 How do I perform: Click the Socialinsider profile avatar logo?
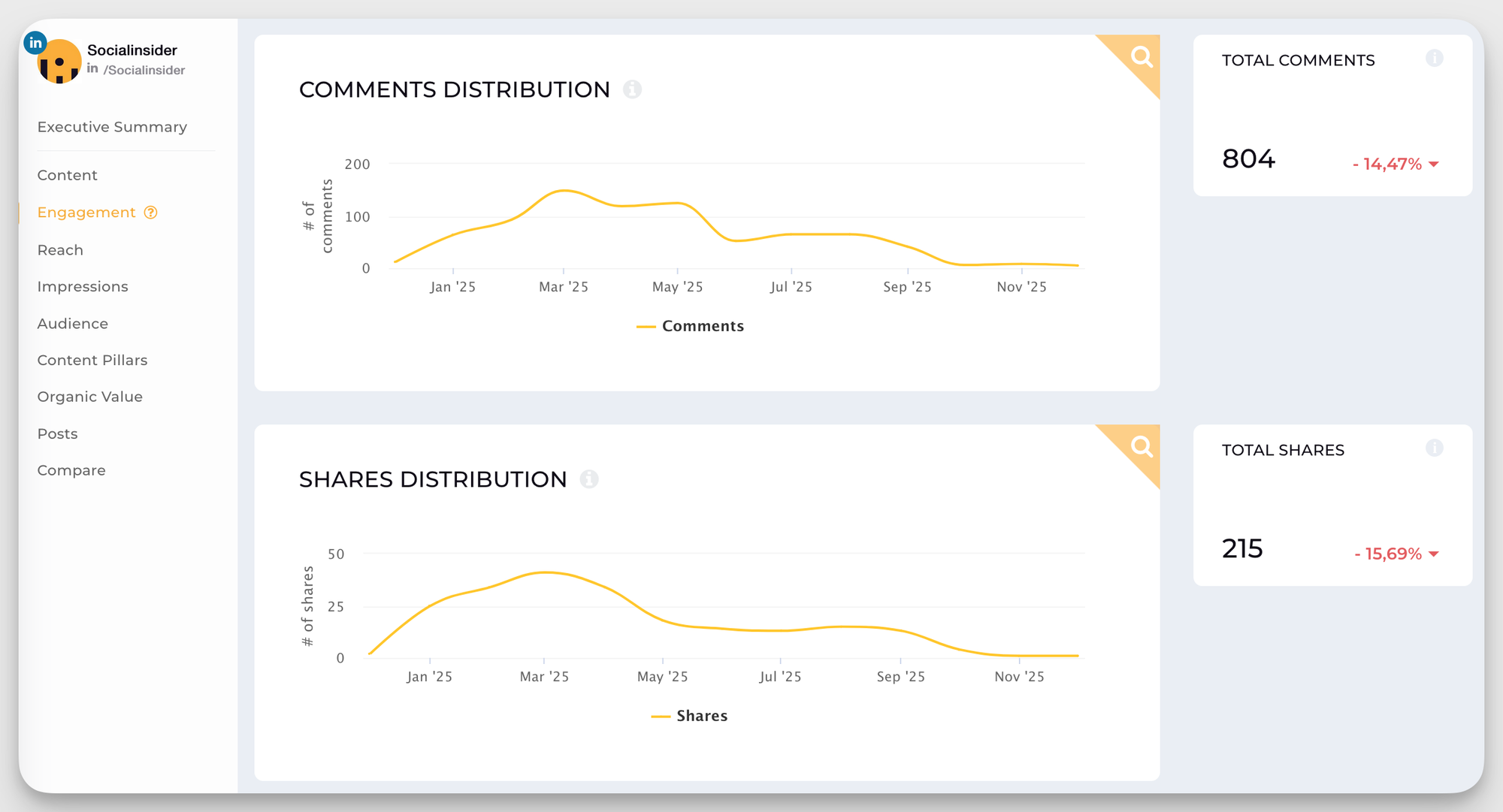pos(59,62)
